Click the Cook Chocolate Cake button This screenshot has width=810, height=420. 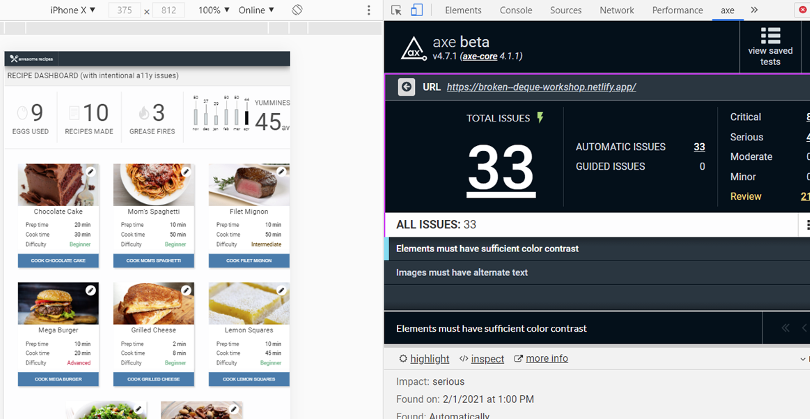click(x=58, y=260)
